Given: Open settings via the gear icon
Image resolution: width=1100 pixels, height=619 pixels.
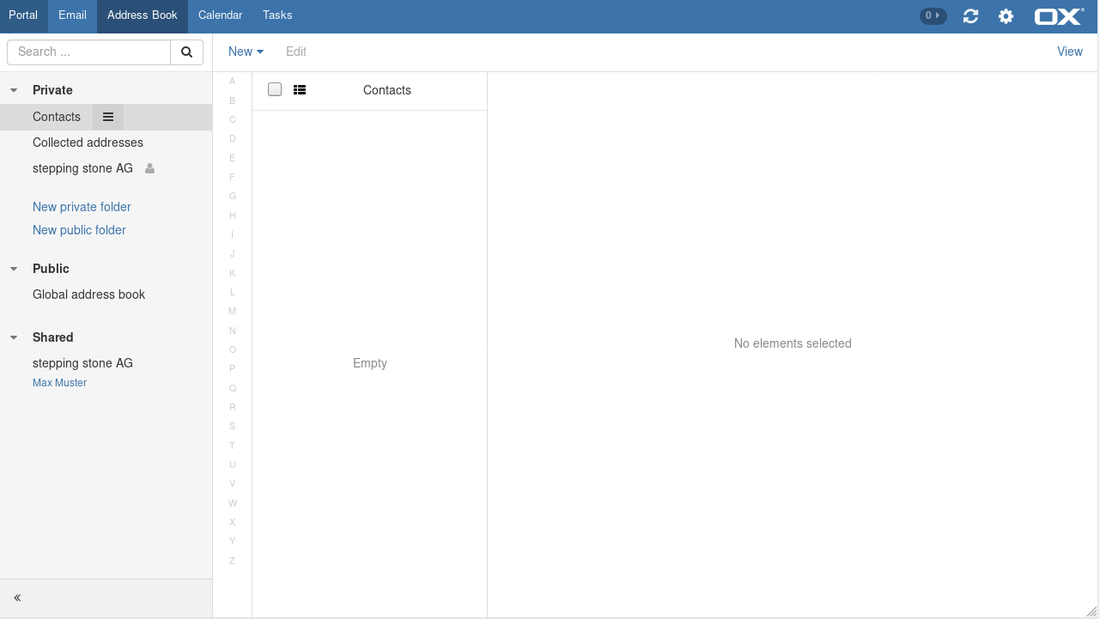Looking at the screenshot, I should [x=1006, y=16].
